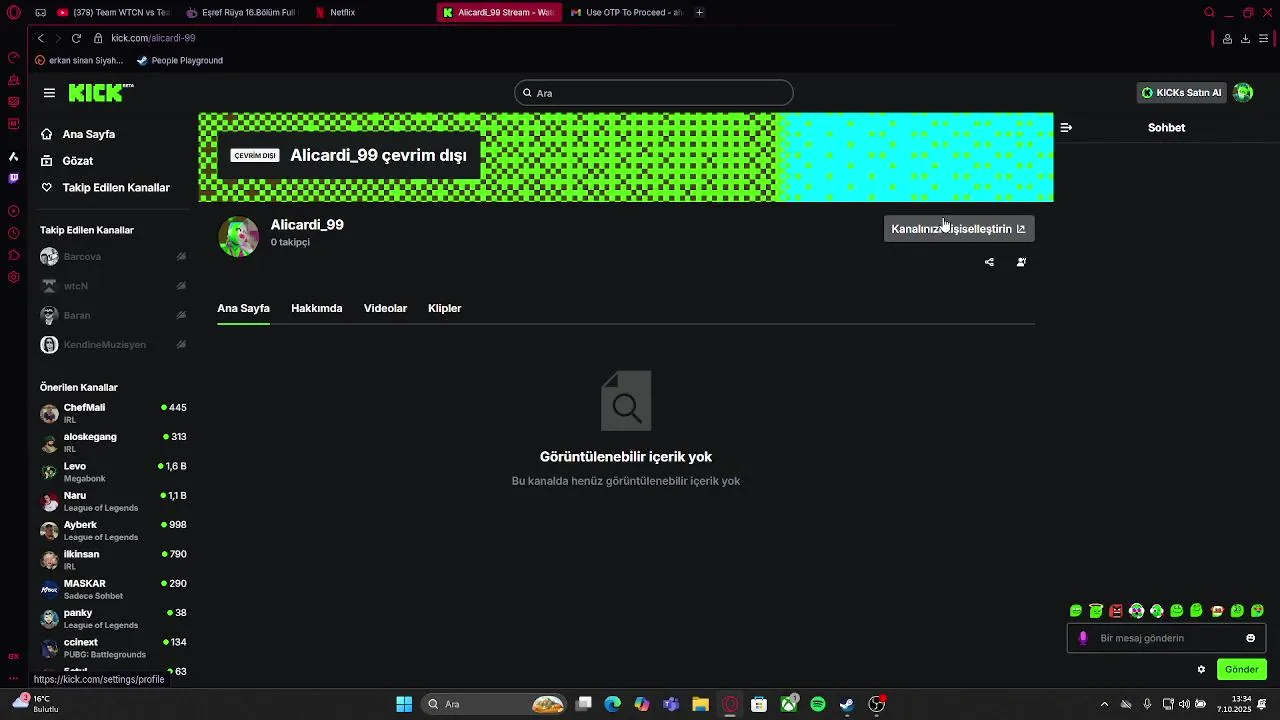Click Kanalınızı Kişiselleştirin button

tap(959, 229)
